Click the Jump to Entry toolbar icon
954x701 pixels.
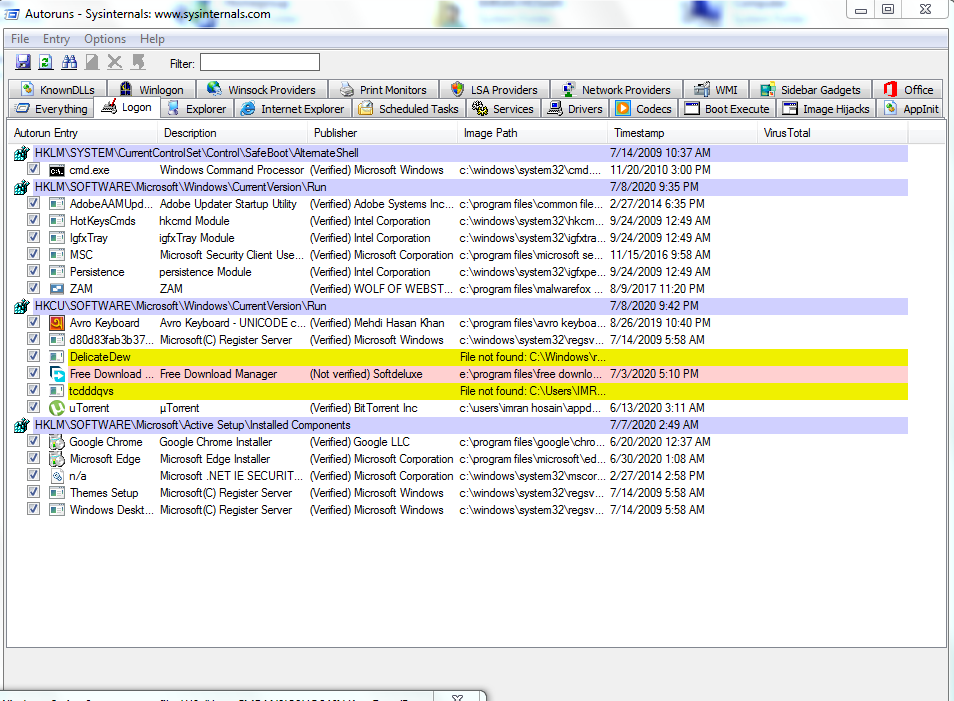(139, 62)
